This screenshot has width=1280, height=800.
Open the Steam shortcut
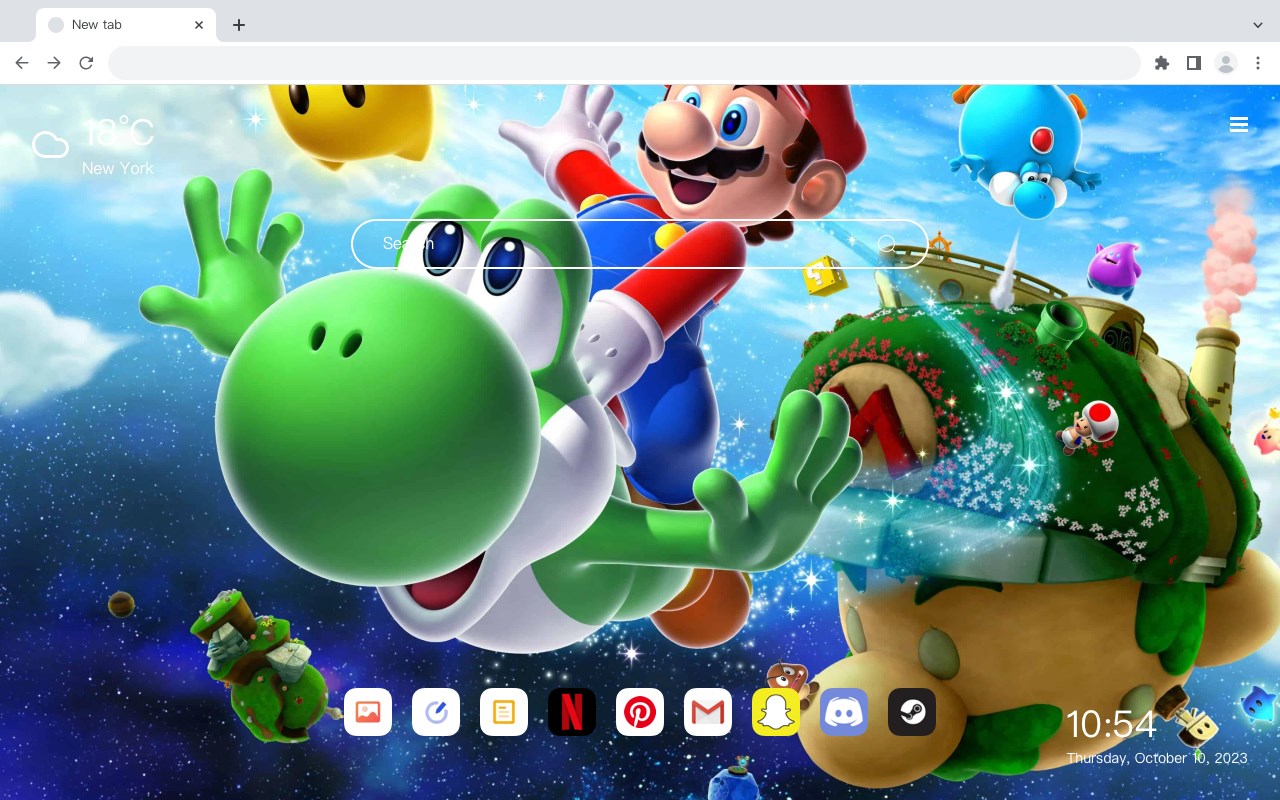912,712
